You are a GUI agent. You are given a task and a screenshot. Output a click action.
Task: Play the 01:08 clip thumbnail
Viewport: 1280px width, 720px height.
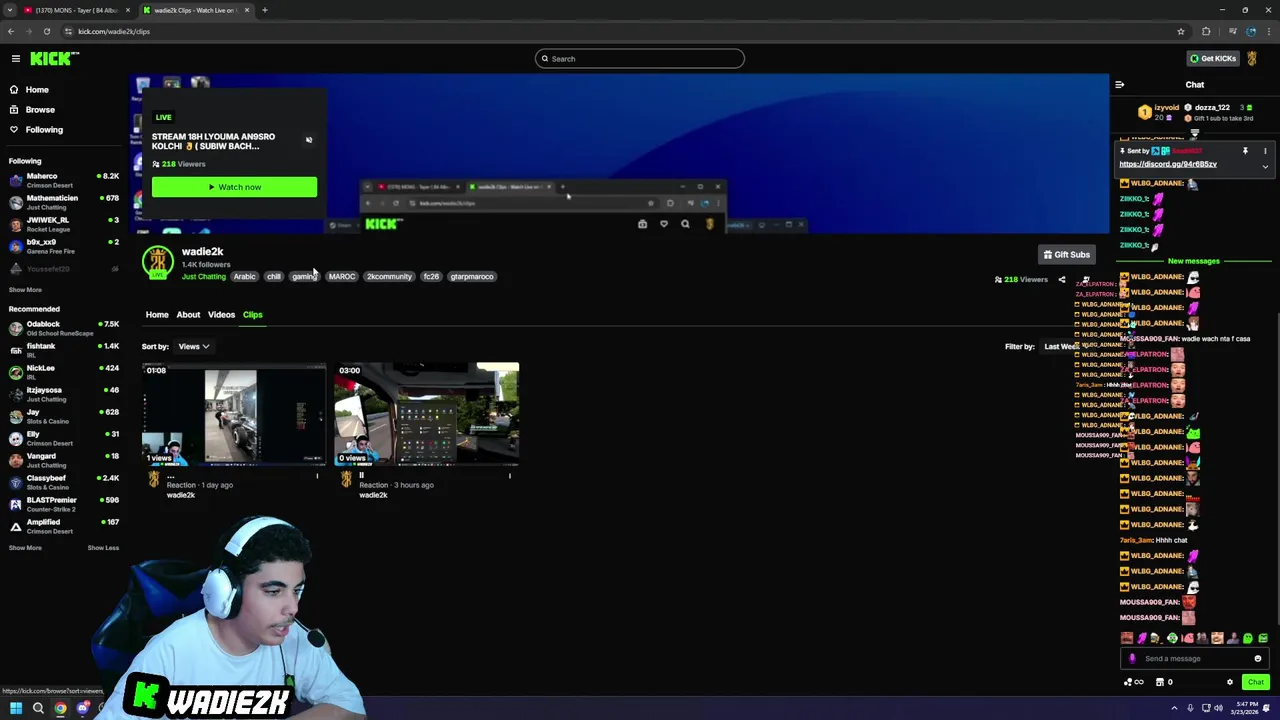(234, 415)
